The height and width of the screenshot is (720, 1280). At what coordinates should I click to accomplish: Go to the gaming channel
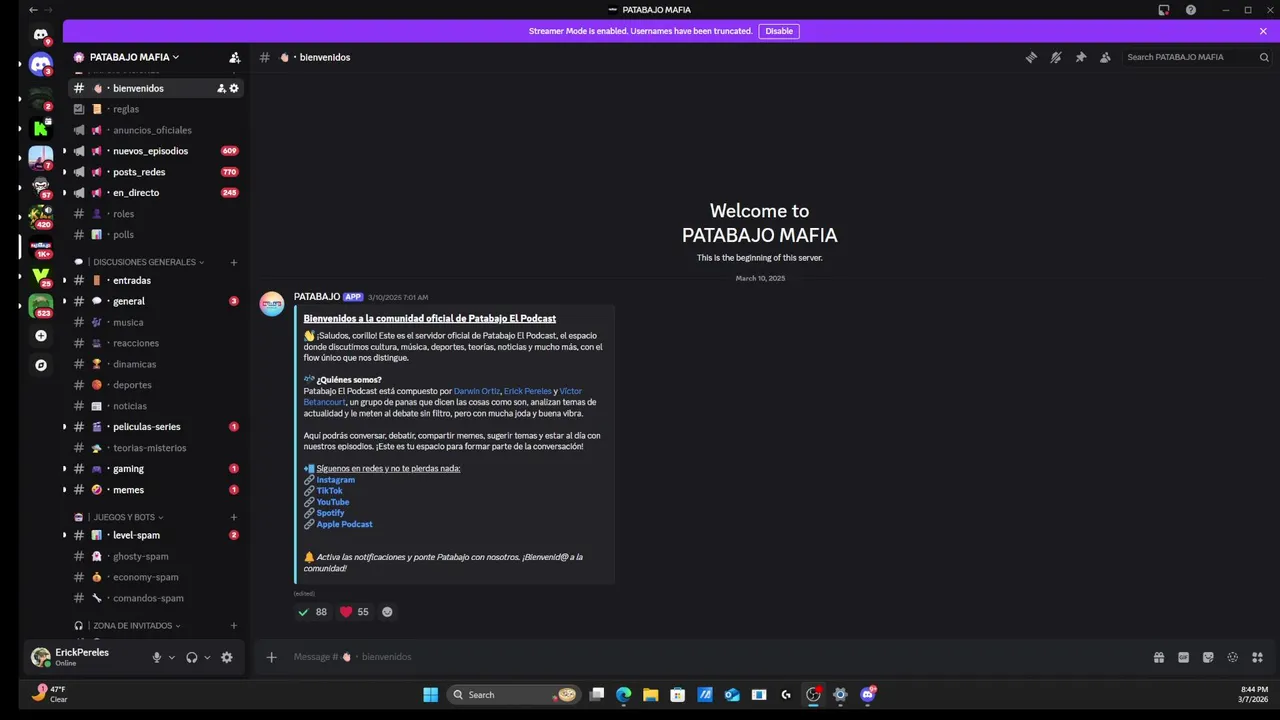(155, 469)
